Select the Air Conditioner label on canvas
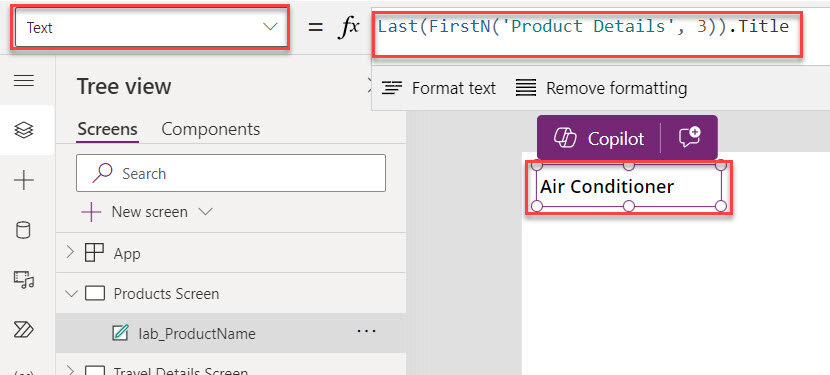 tap(628, 186)
